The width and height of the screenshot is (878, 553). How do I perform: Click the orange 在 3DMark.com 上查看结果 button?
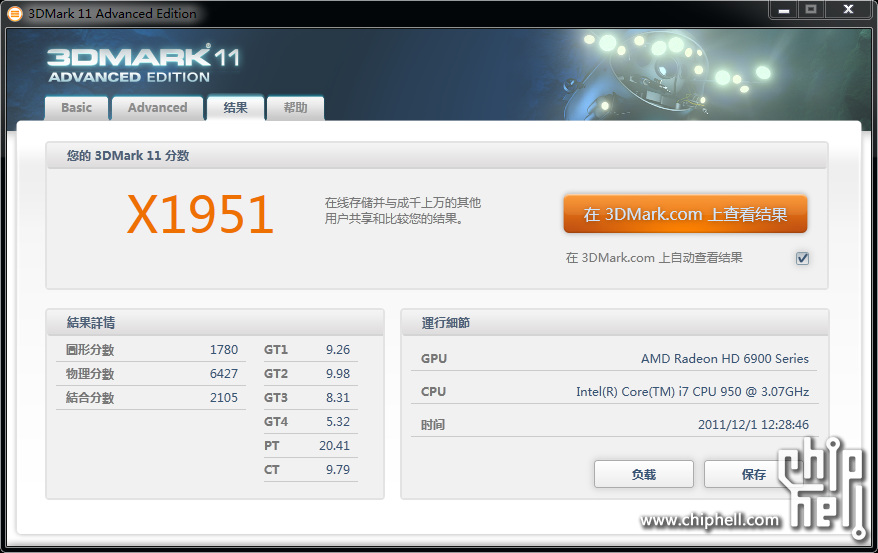685,214
